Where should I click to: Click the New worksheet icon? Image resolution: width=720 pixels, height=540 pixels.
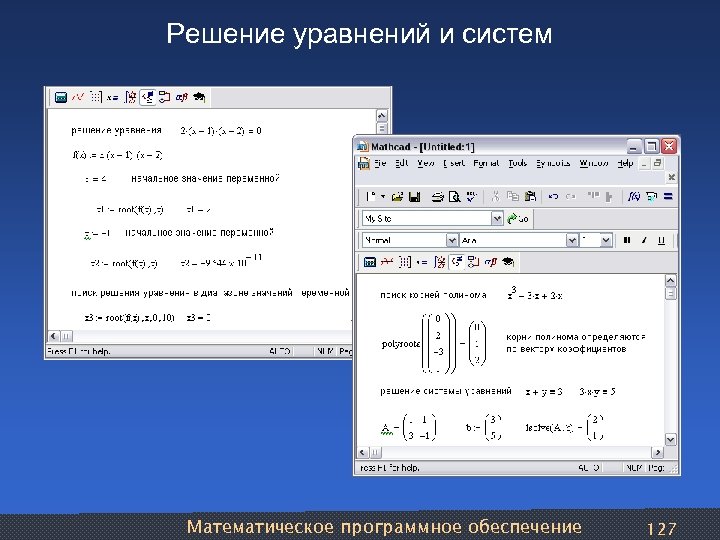371,197
